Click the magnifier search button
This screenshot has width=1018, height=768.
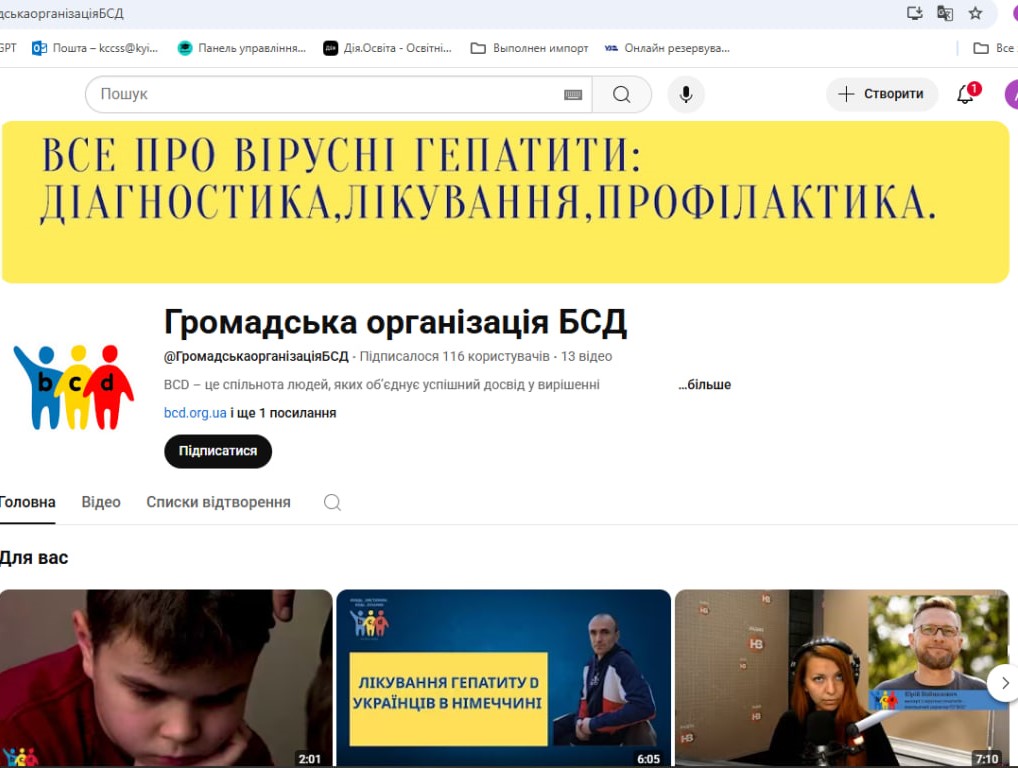[x=622, y=95]
